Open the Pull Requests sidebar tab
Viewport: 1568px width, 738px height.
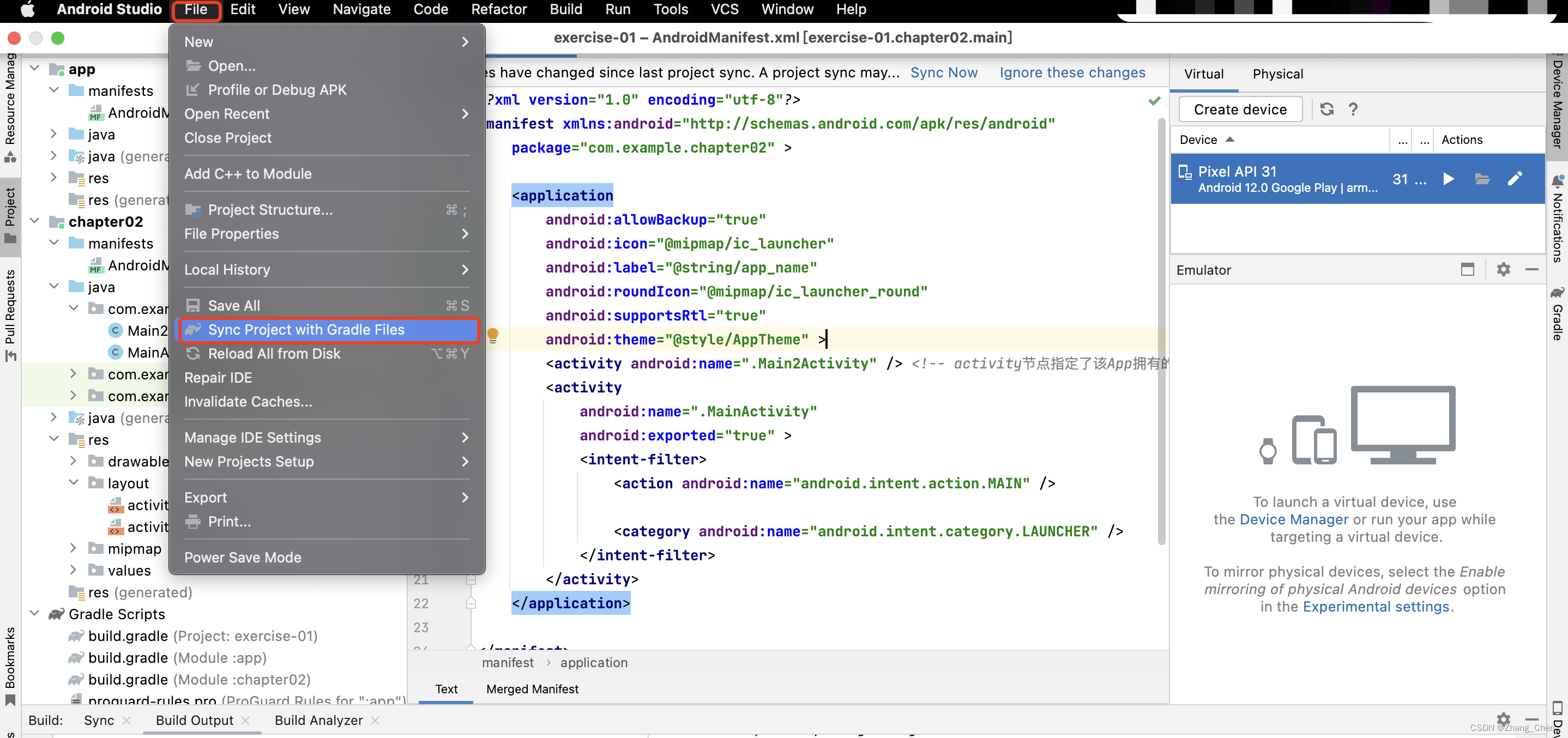[x=10, y=315]
